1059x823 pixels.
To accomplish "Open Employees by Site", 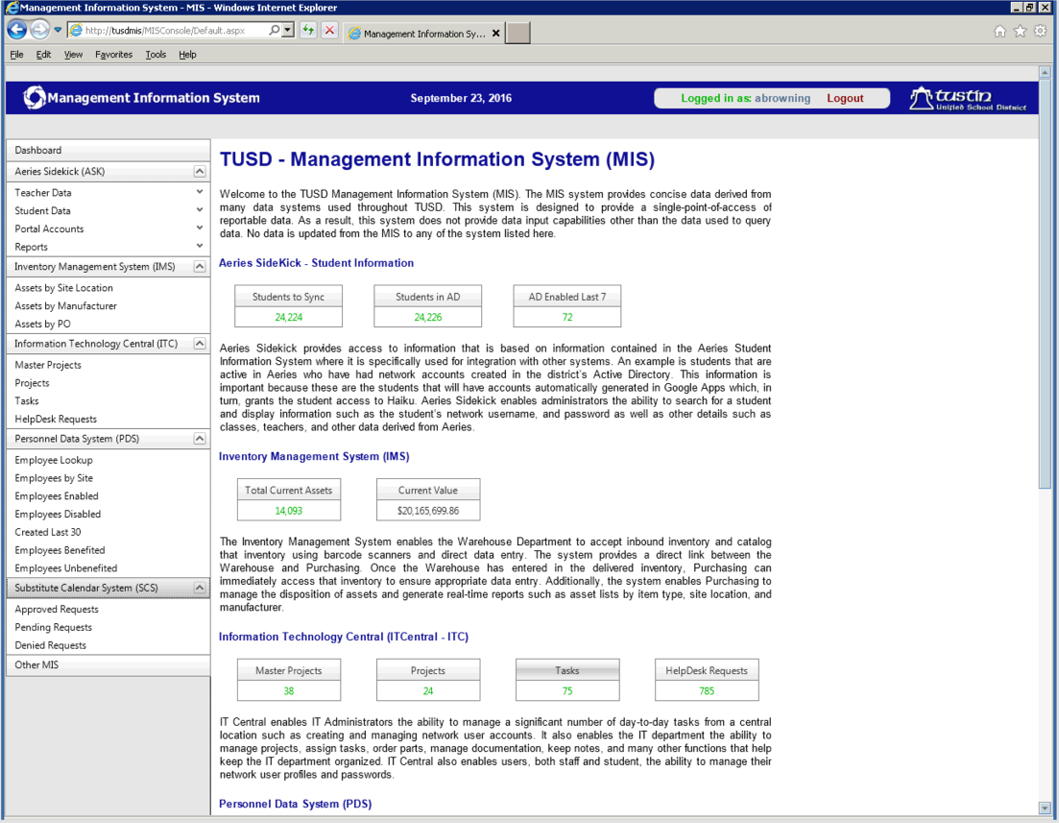I will pos(53,478).
